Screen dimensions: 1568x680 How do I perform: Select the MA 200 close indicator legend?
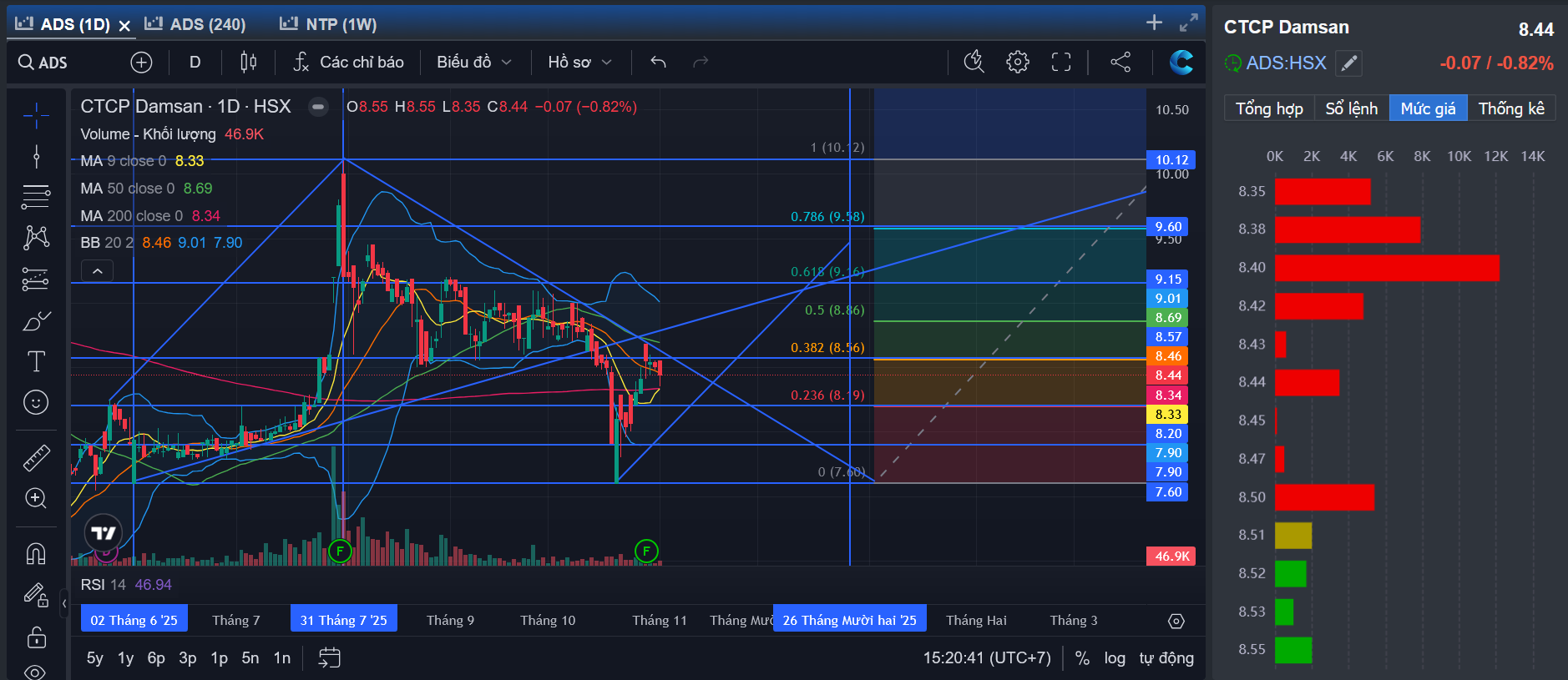[150, 216]
